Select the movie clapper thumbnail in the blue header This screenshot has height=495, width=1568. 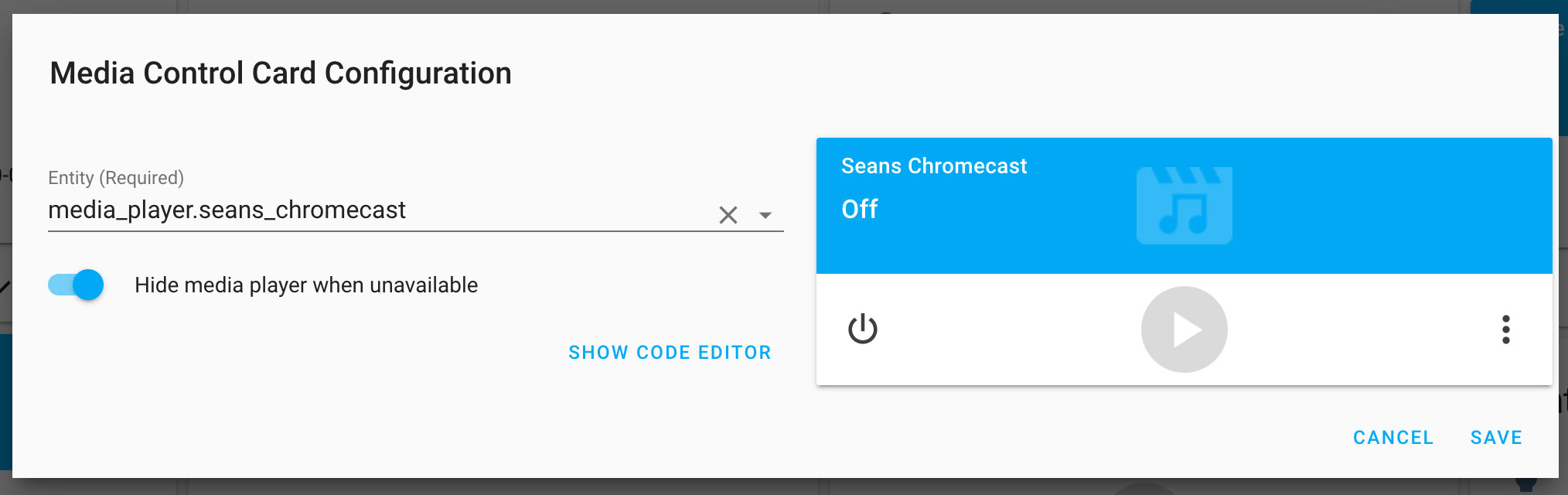1185,205
